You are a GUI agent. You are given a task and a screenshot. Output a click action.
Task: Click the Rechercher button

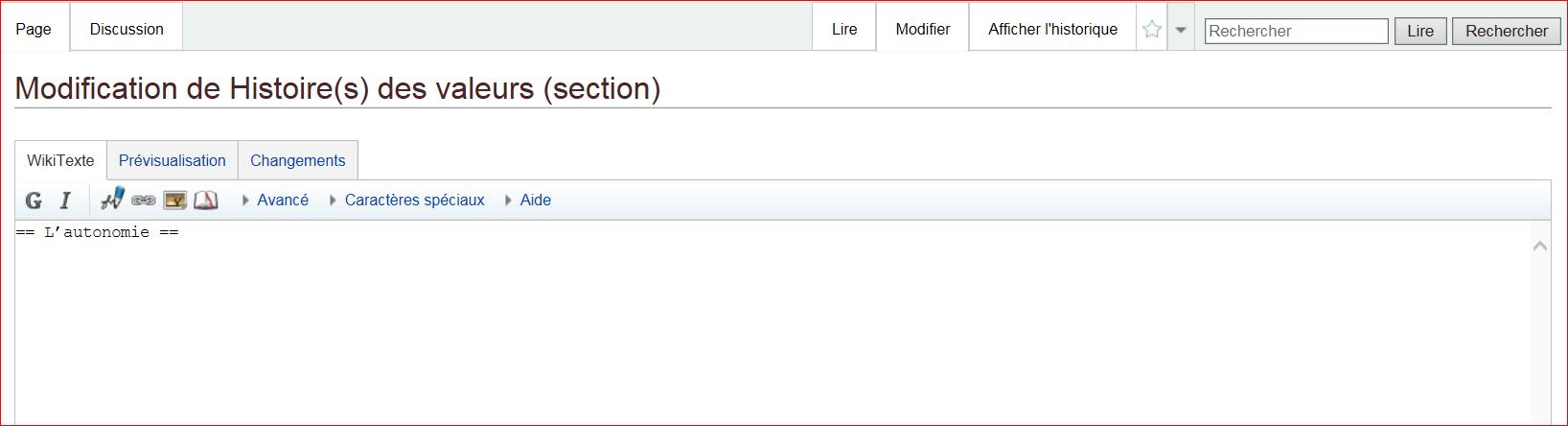click(1506, 31)
